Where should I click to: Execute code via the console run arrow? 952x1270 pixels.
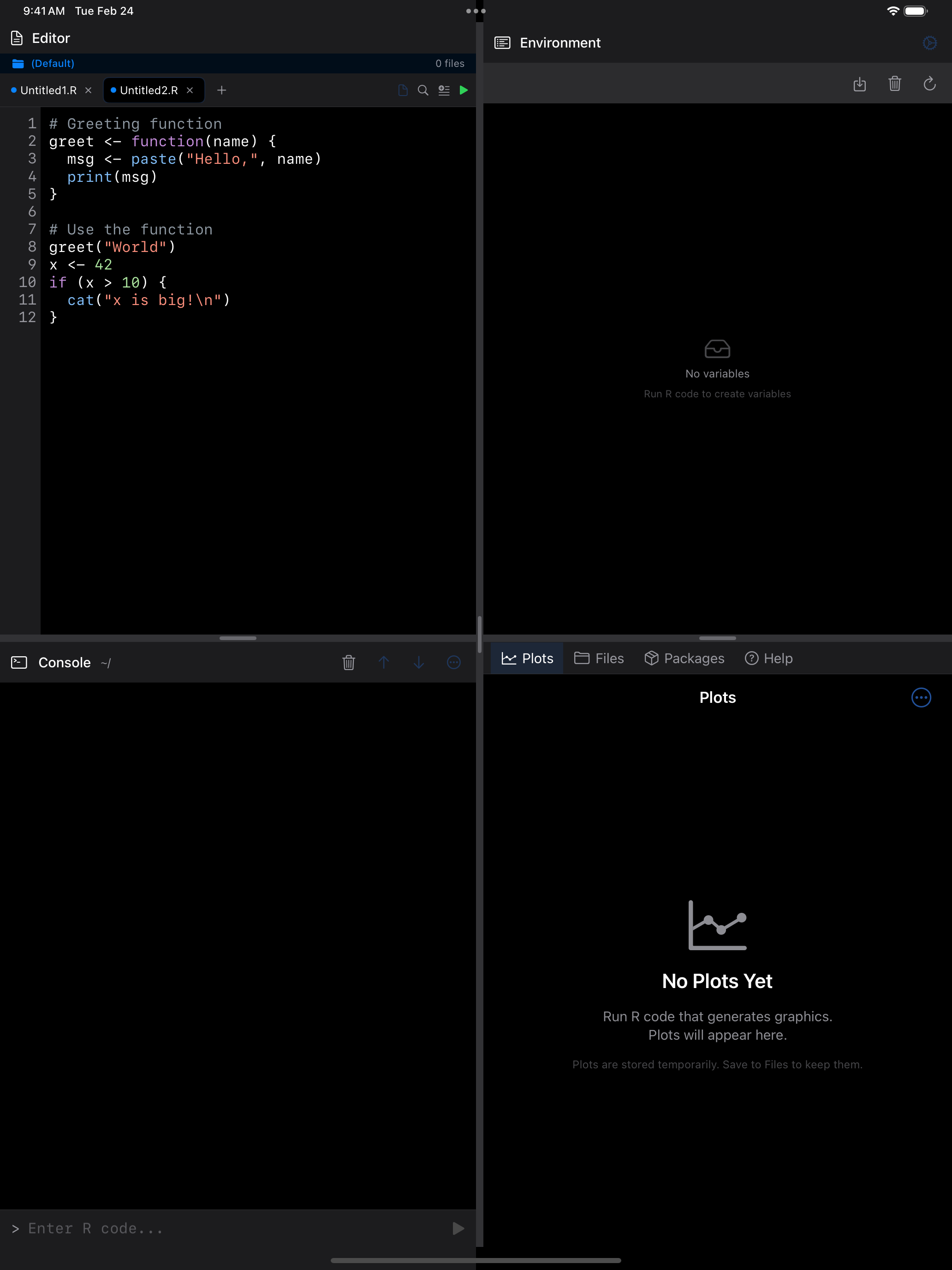(x=458, y=1228)
